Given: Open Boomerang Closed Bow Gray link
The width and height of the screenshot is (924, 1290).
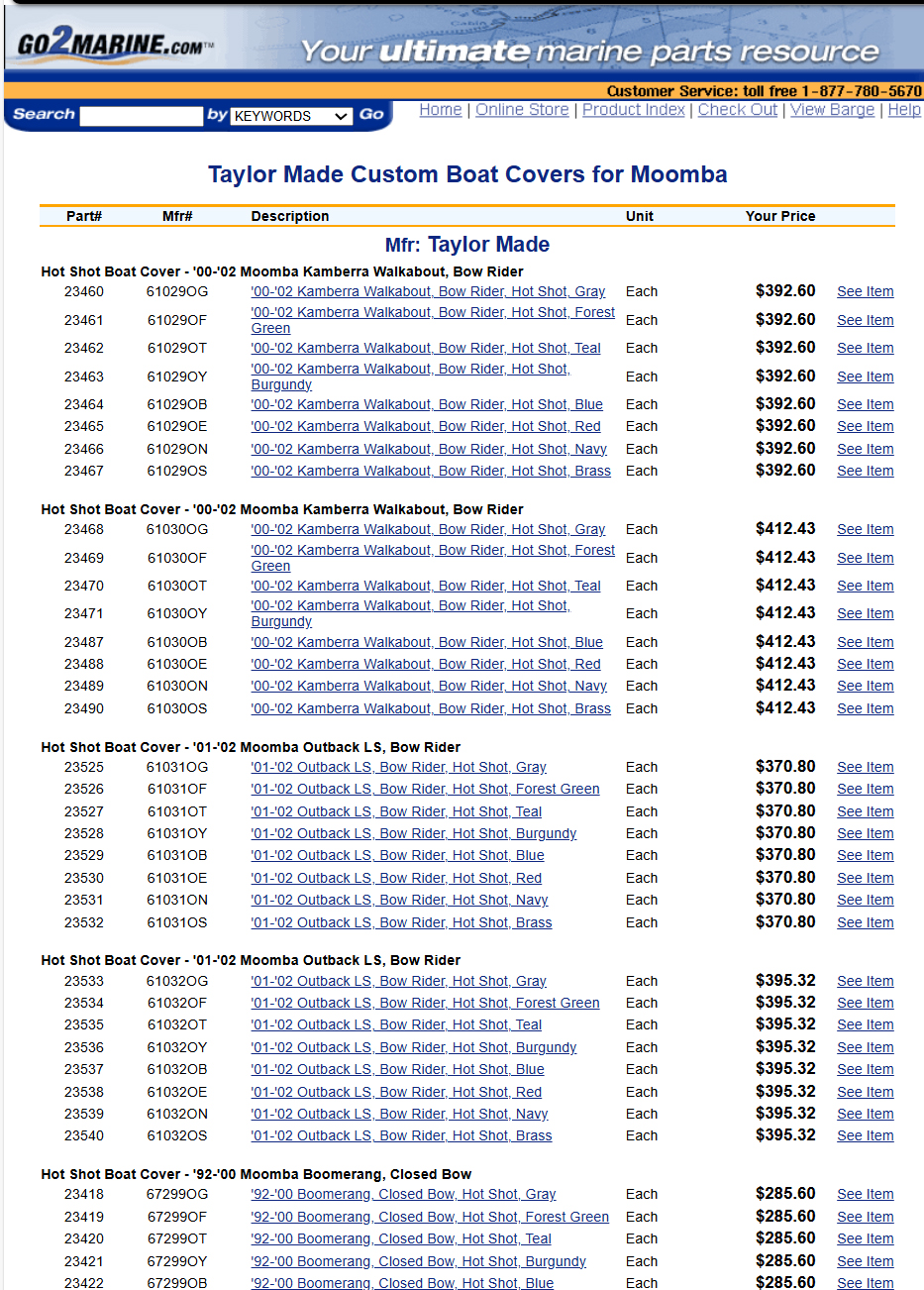Looking at the screenshot, I should [403, 1194].
